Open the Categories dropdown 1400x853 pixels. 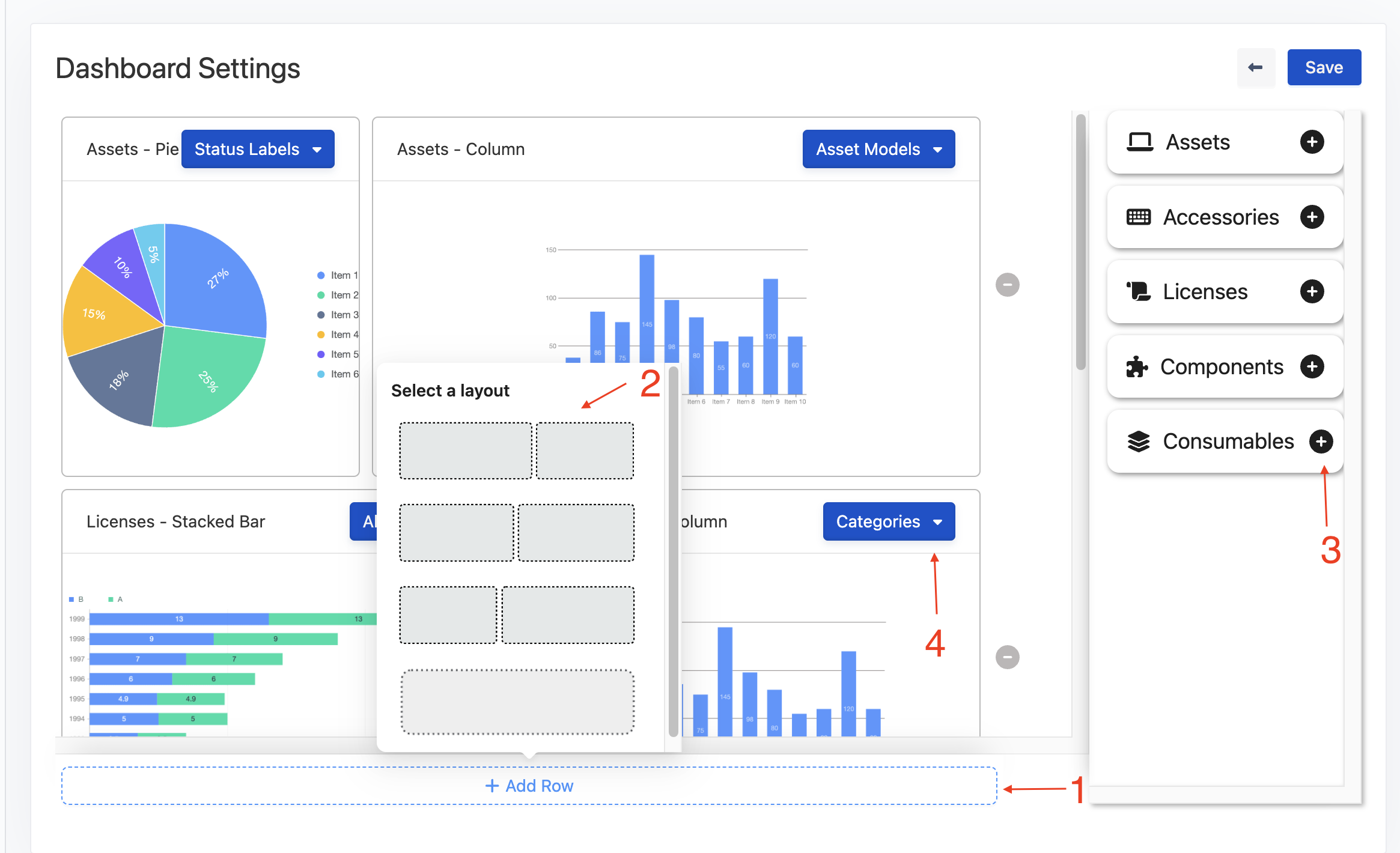tap(888, 521)
